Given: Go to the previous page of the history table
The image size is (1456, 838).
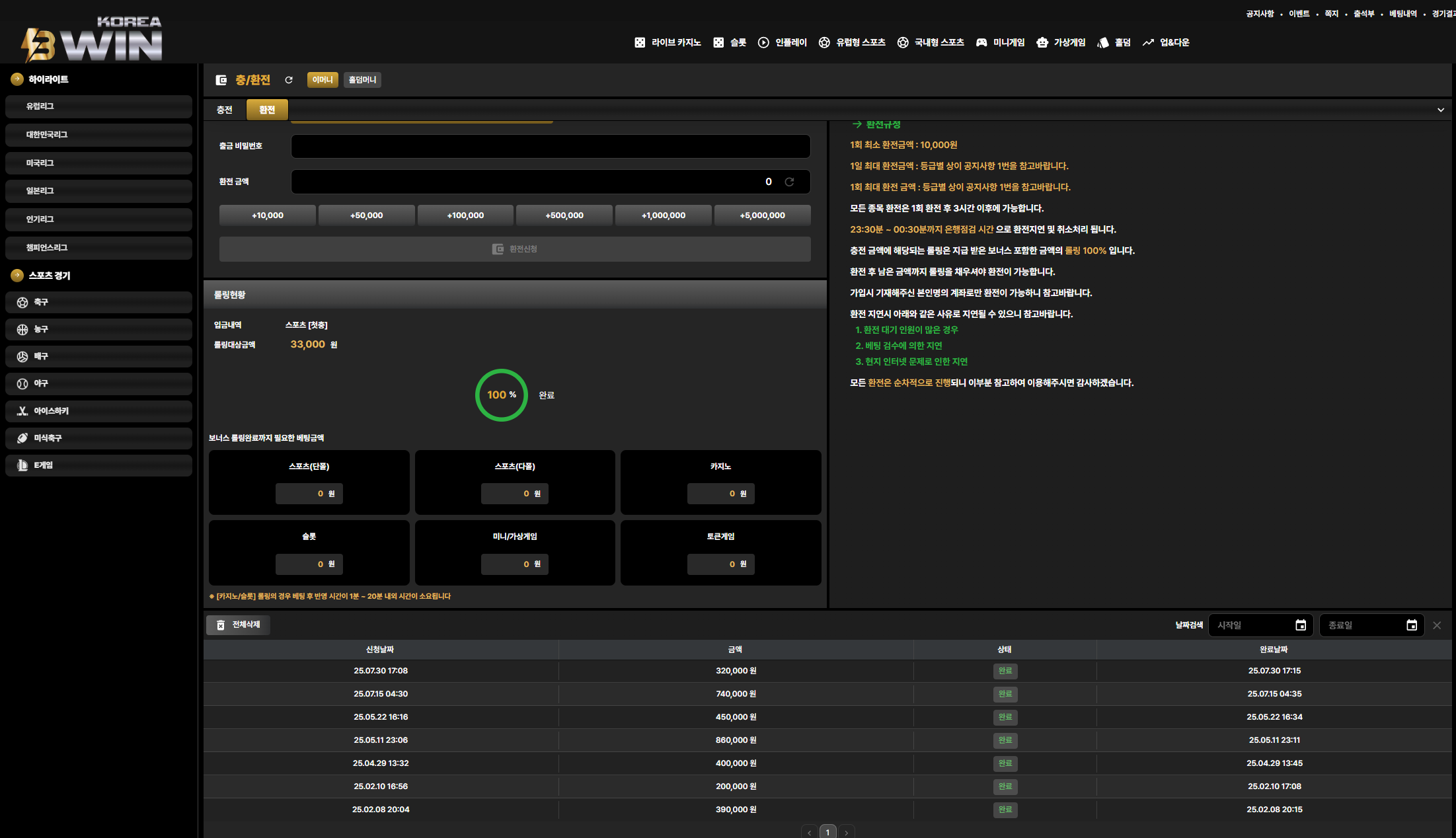Looking at the screenshot, I should pyautogui.click(x=809, y=832).
